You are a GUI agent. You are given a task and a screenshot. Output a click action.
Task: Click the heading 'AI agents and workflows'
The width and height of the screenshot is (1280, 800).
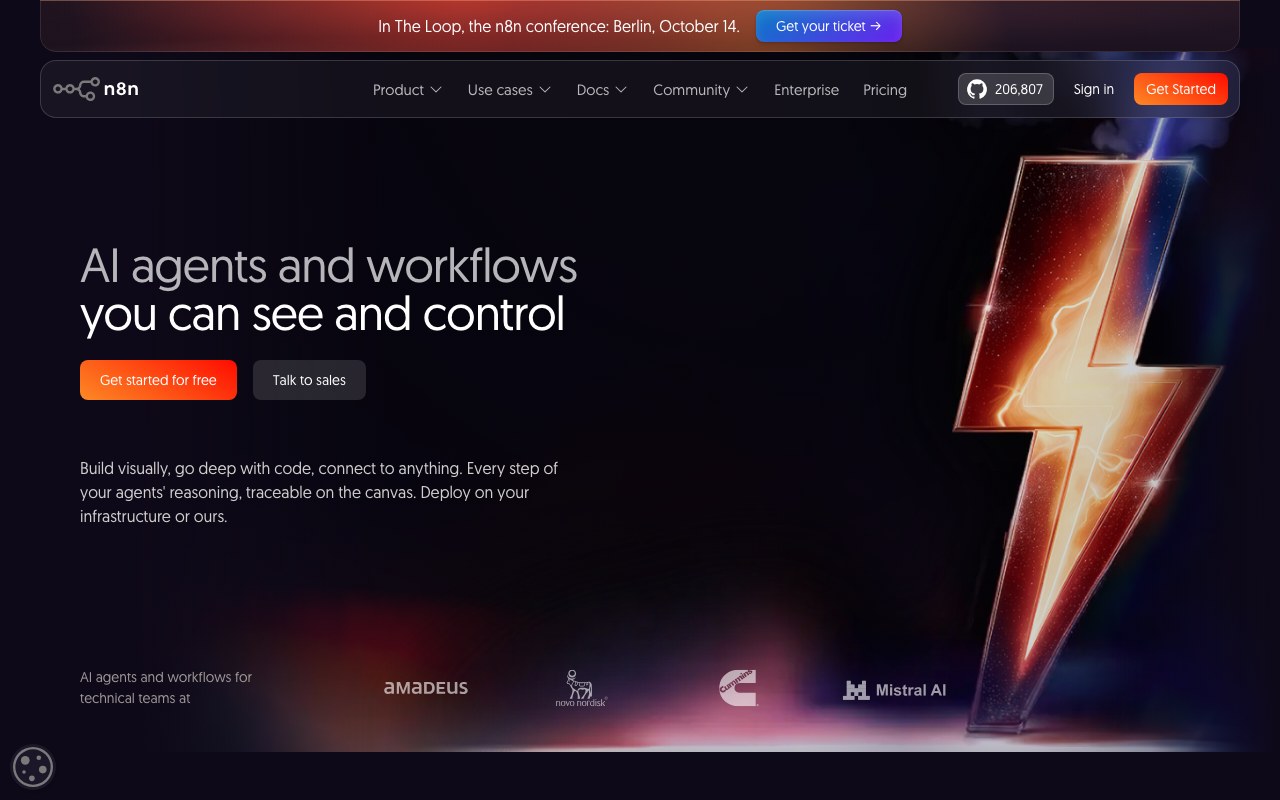point(328,266)
